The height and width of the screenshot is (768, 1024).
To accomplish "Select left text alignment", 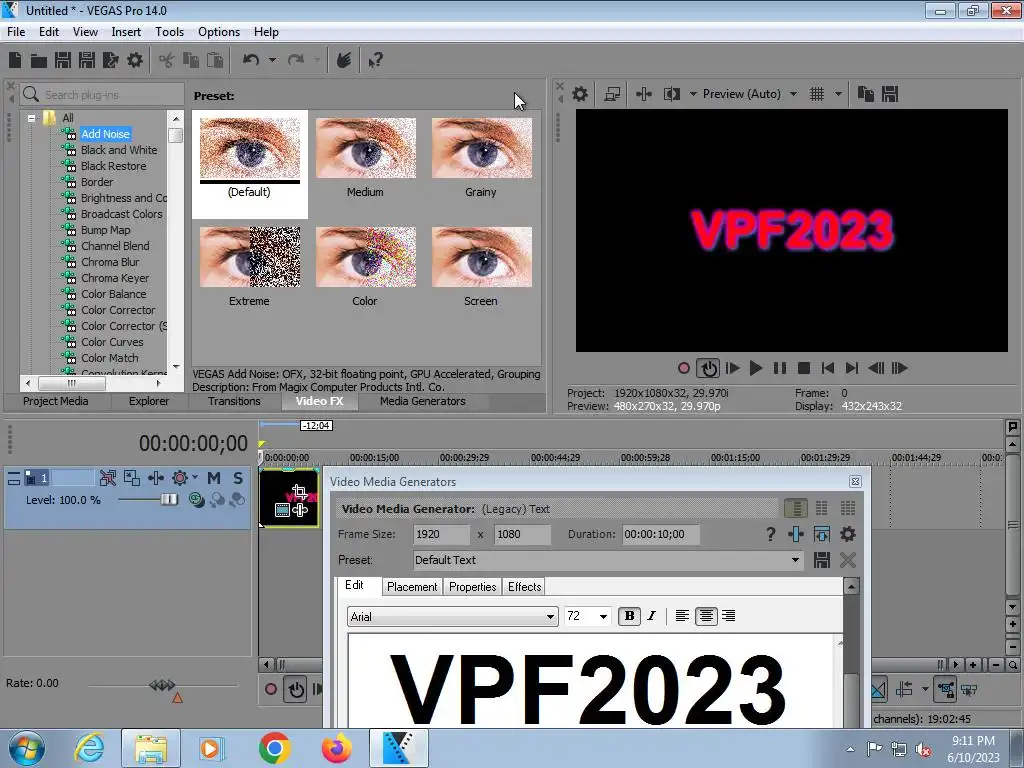I will click(x=682, y=616).
